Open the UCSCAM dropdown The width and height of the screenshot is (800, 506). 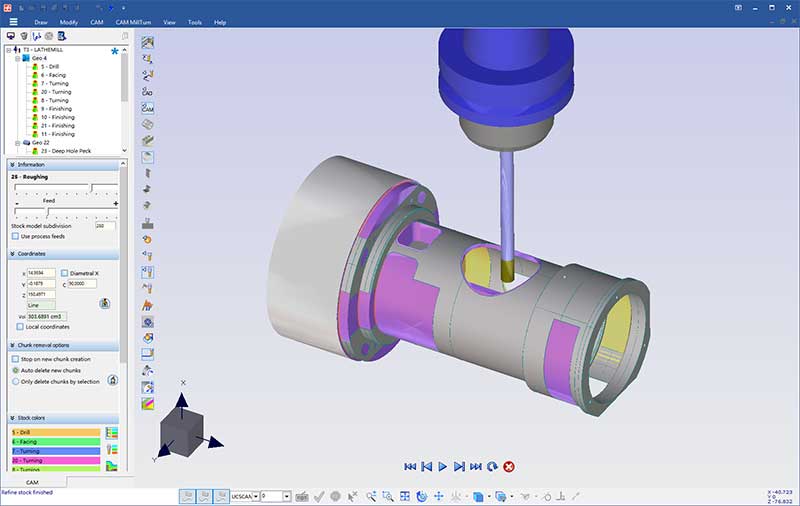(255, 495)
